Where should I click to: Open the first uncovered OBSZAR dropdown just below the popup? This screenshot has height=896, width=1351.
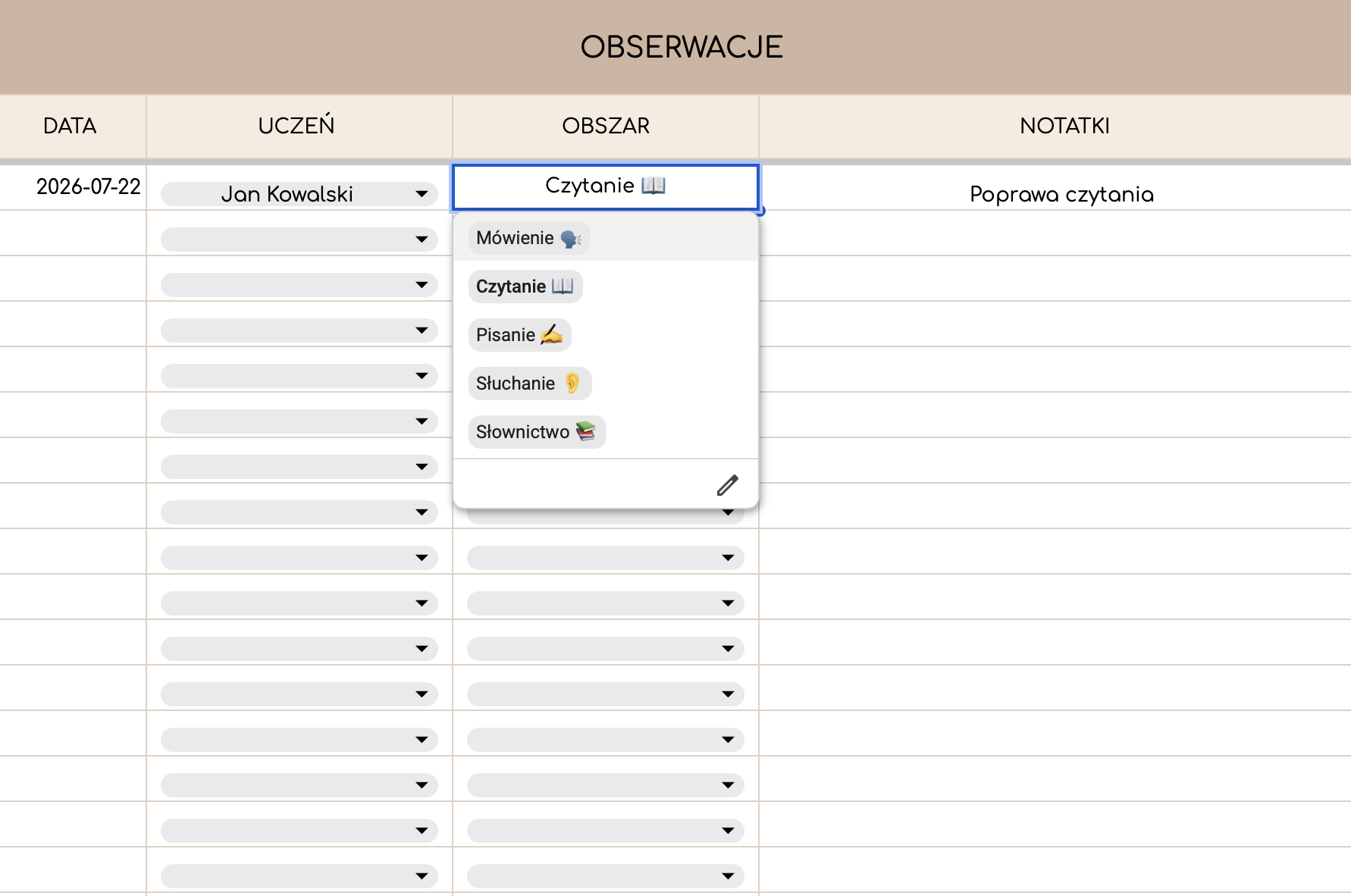coord(606,558)
